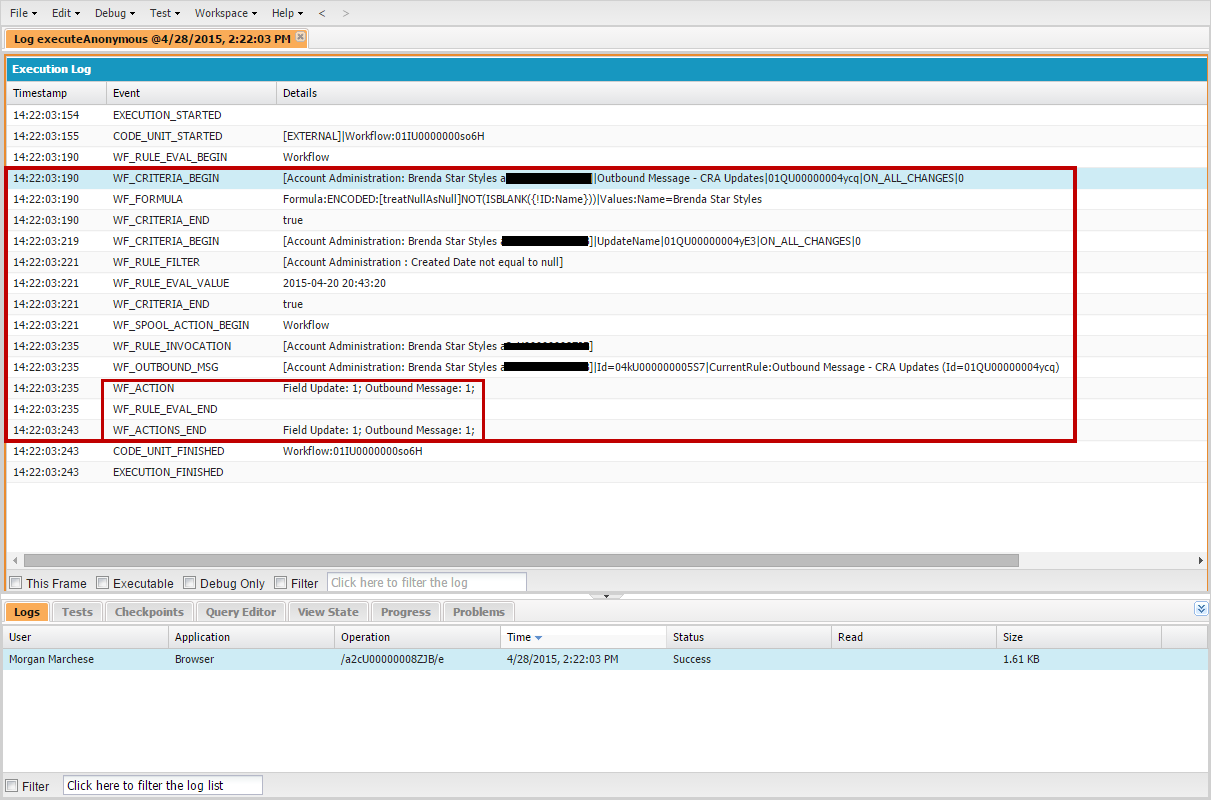Image resolution: width=1211 pixels, height=800 pixels.
Task: Select the WF_OUTBOUND_MSG row
Action: pos(606,367)
